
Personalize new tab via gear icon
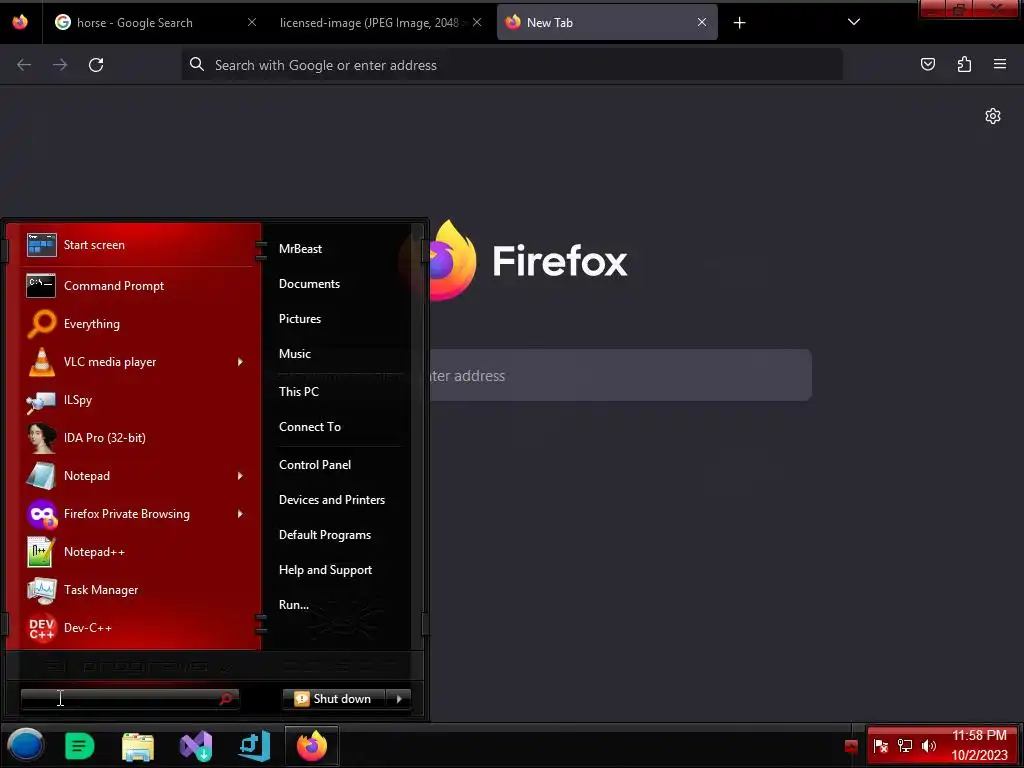click(x=993, y=116)
